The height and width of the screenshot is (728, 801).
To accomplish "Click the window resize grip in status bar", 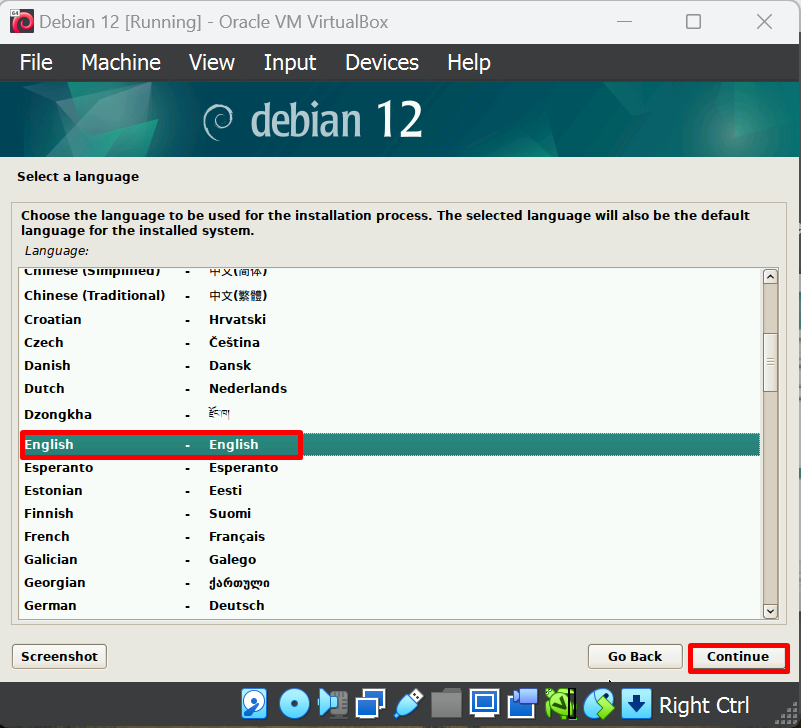I will pyautogui.click(x=787, y=714).
